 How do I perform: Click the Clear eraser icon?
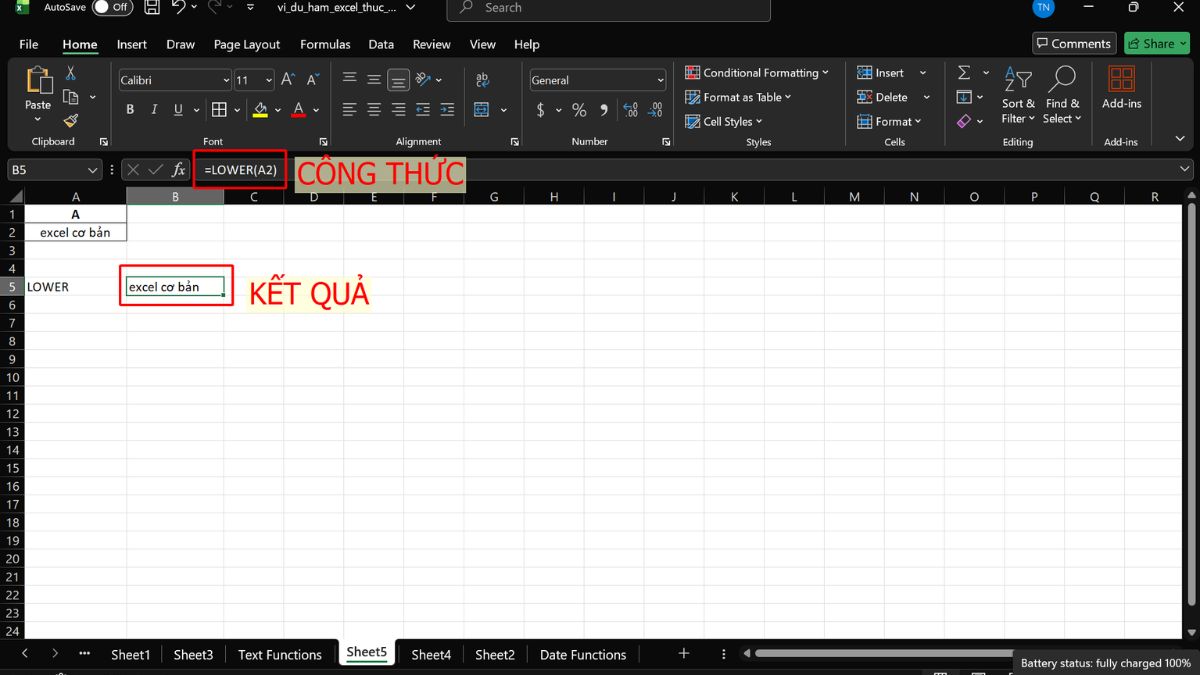(964, 121)
